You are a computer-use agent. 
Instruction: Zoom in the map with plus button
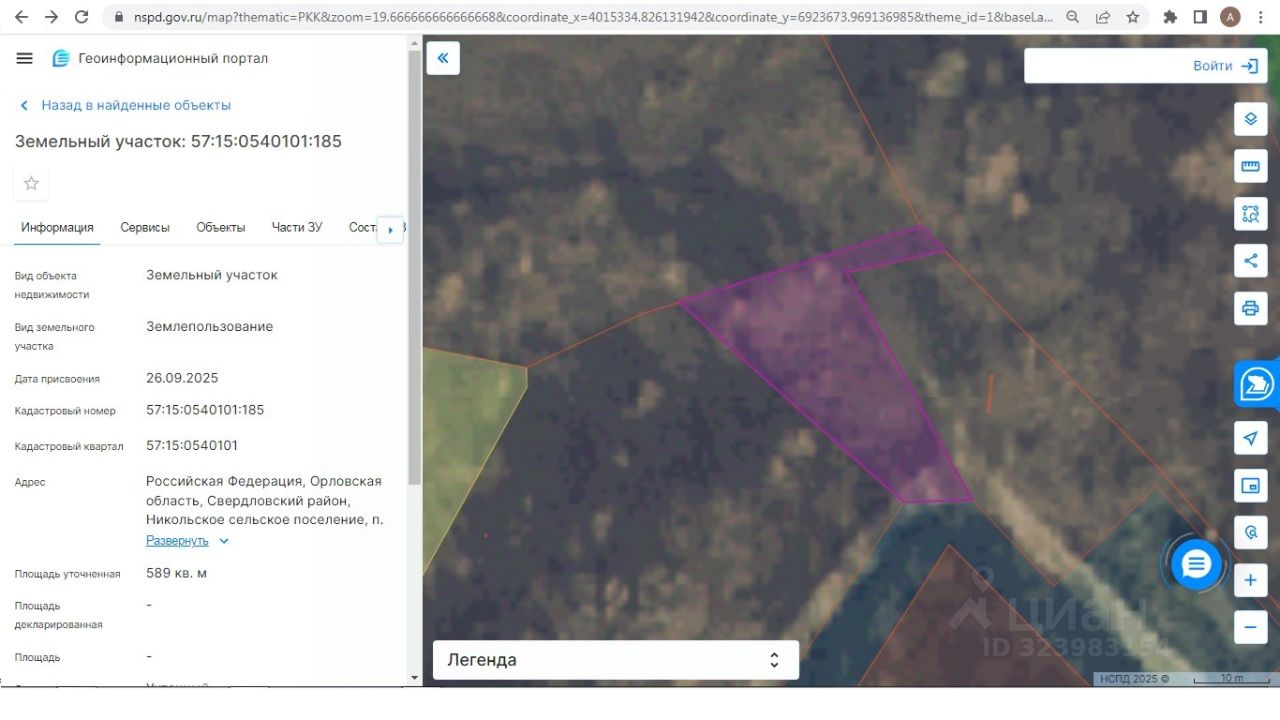tap(1250, 580)
